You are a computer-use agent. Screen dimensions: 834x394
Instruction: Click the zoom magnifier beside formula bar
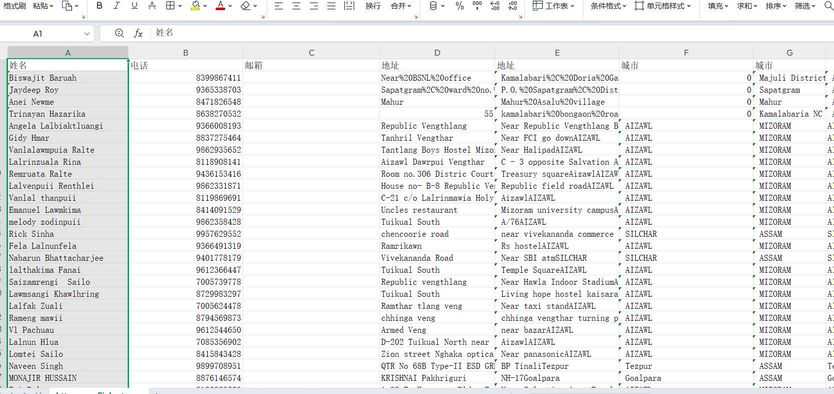(x=119, y=33)
